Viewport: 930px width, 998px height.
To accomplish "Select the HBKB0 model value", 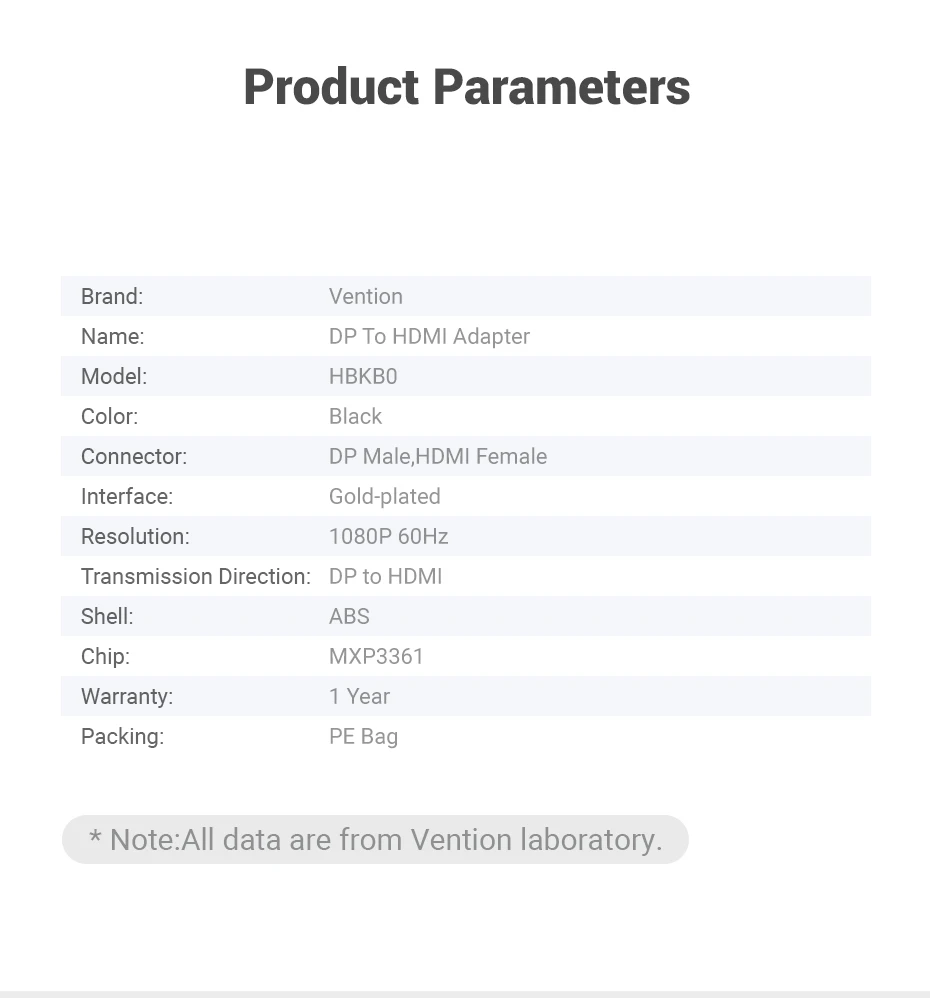I will pos(363,376).
